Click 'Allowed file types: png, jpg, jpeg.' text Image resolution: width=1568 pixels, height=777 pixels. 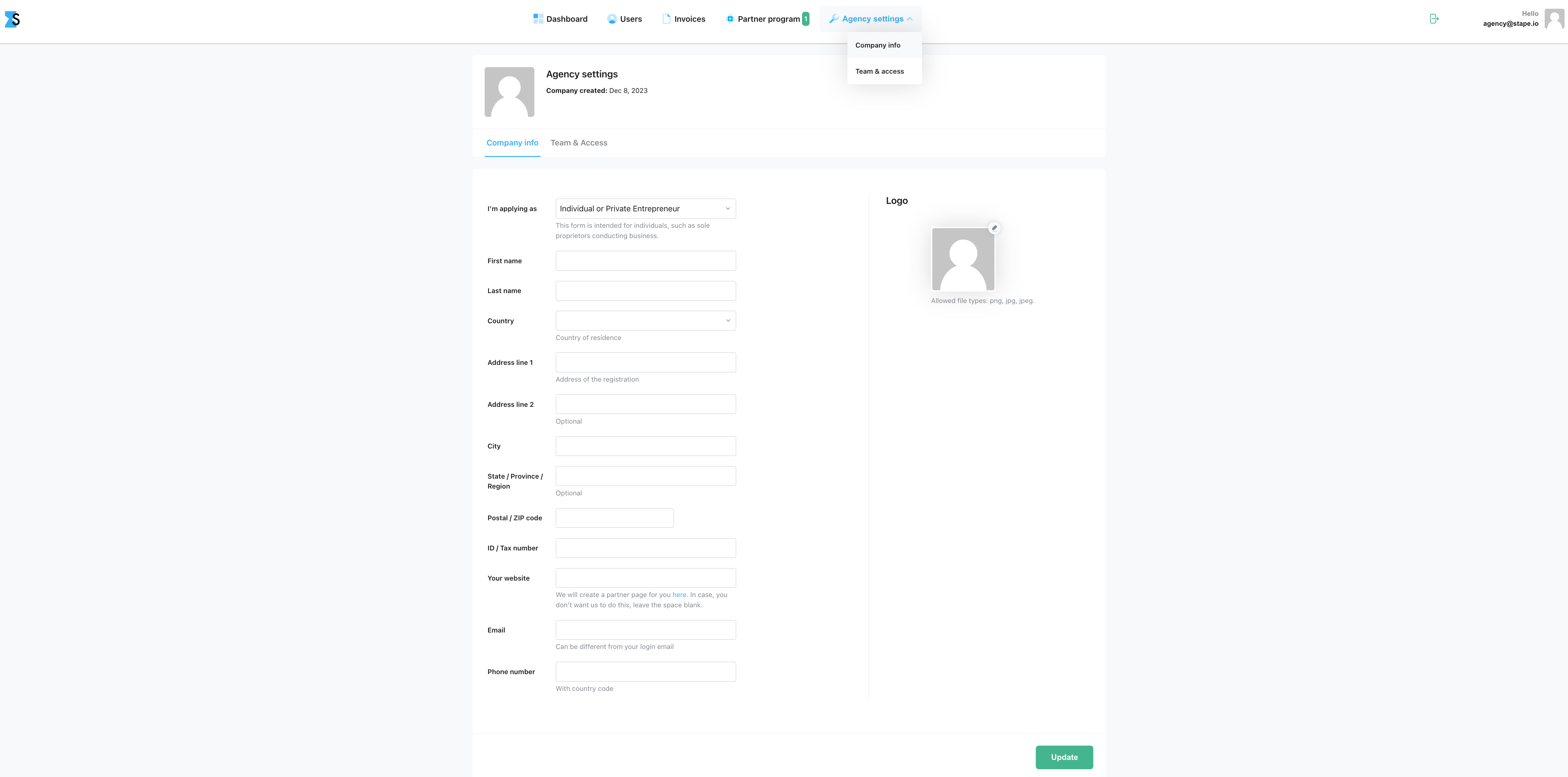(982, 301)
